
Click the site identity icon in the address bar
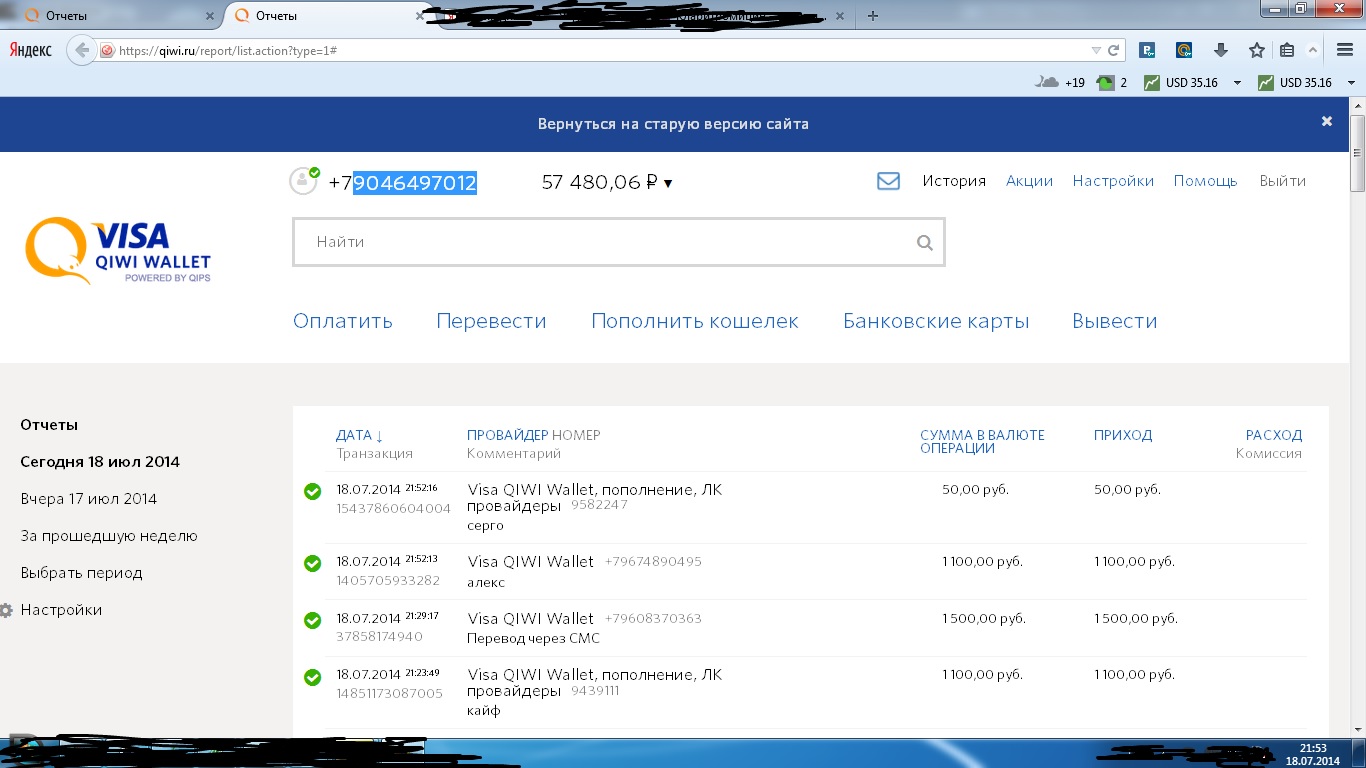click(107, 50)
